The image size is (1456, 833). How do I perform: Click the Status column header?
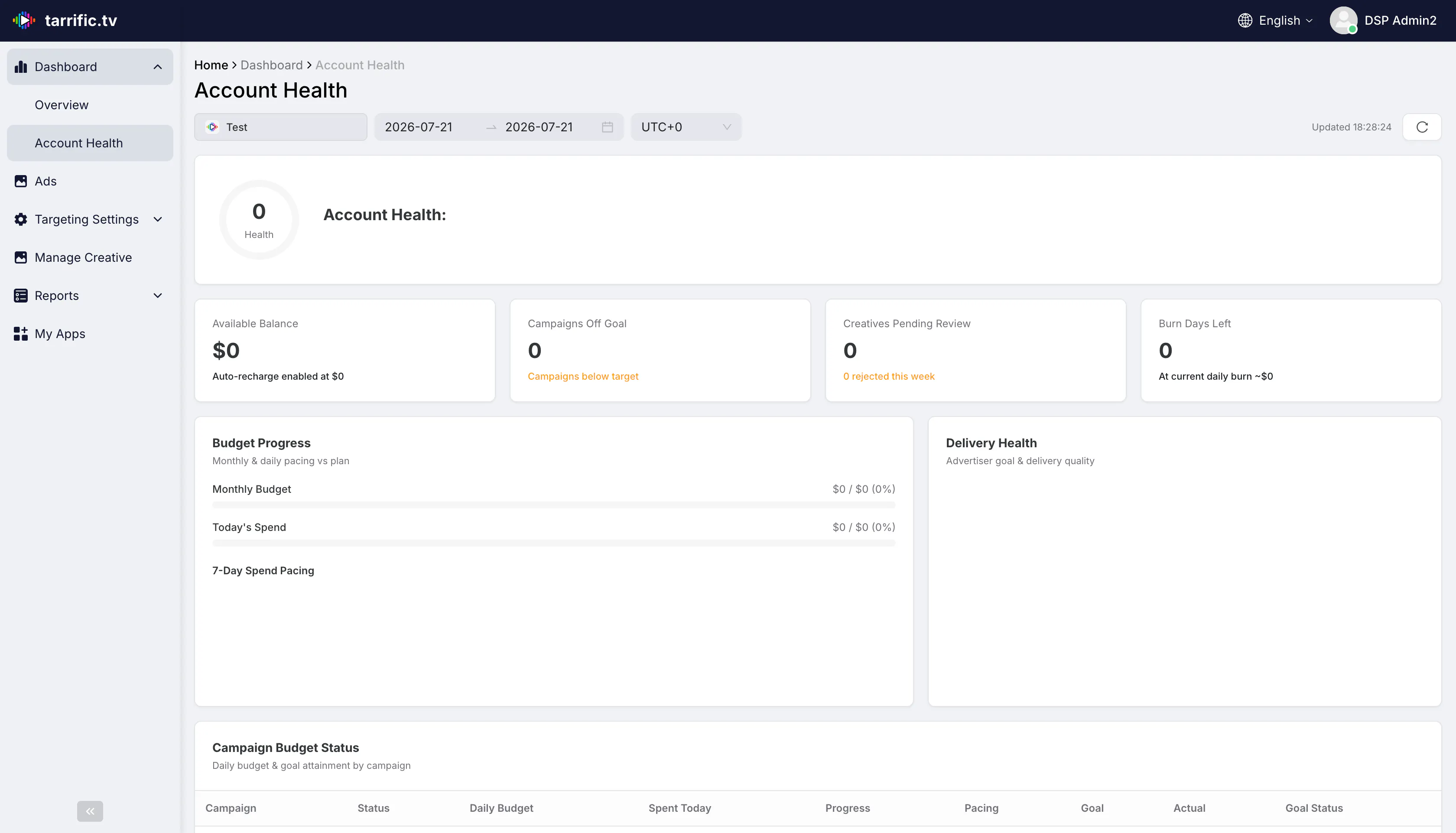click(374, 808)
